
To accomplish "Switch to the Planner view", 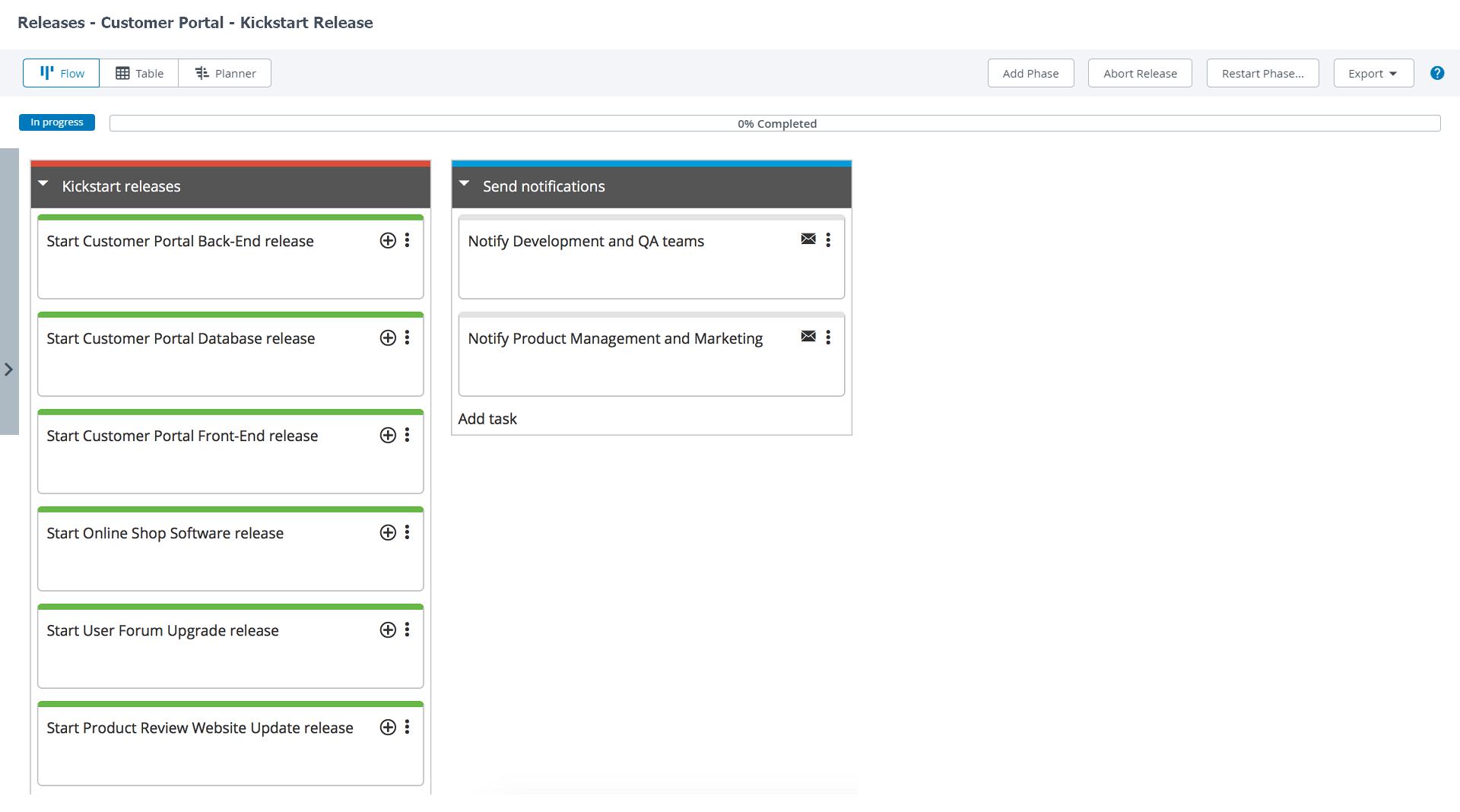I will pos(225,73).
